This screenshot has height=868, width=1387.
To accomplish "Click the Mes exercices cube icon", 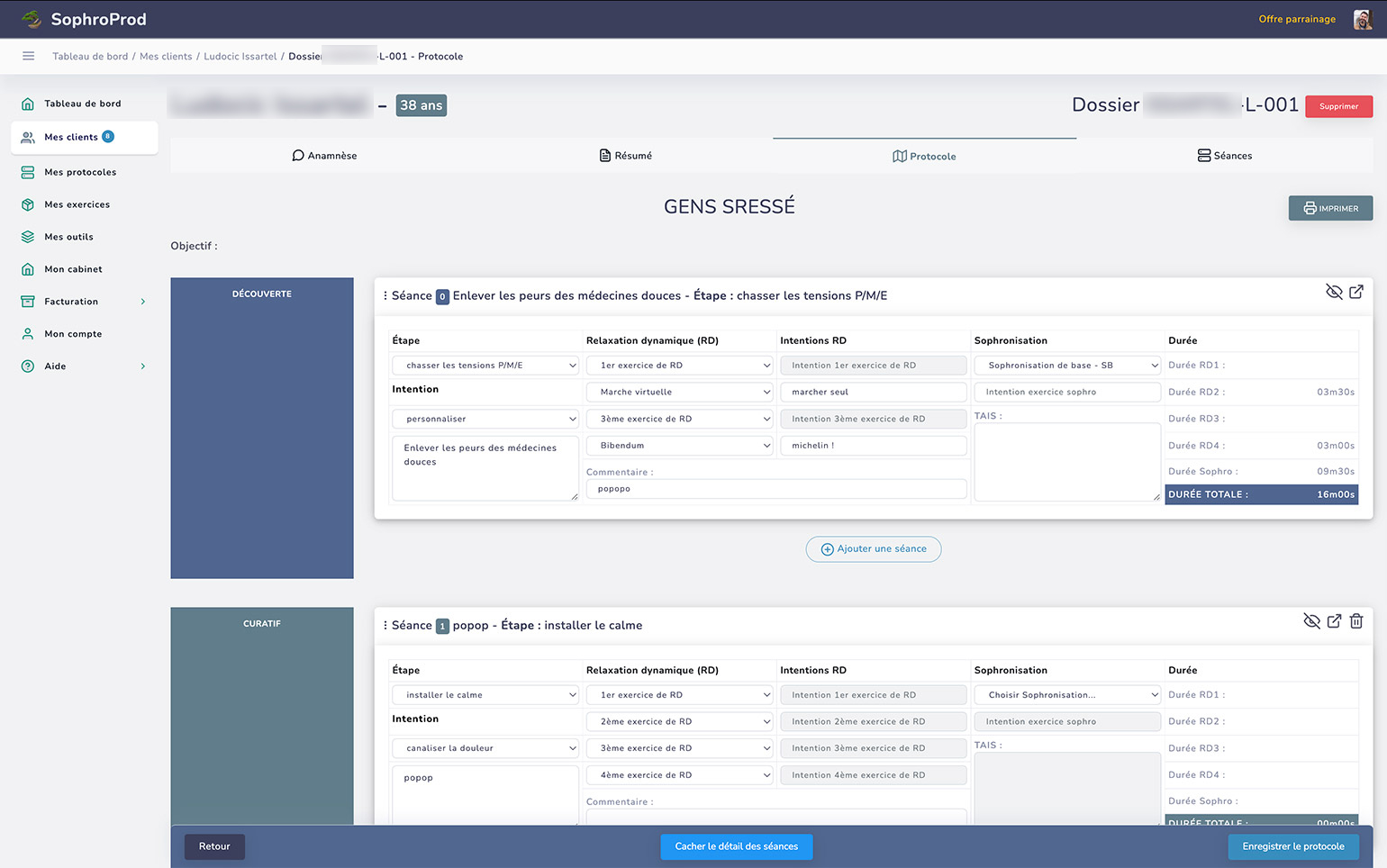I will pos(28,204).
